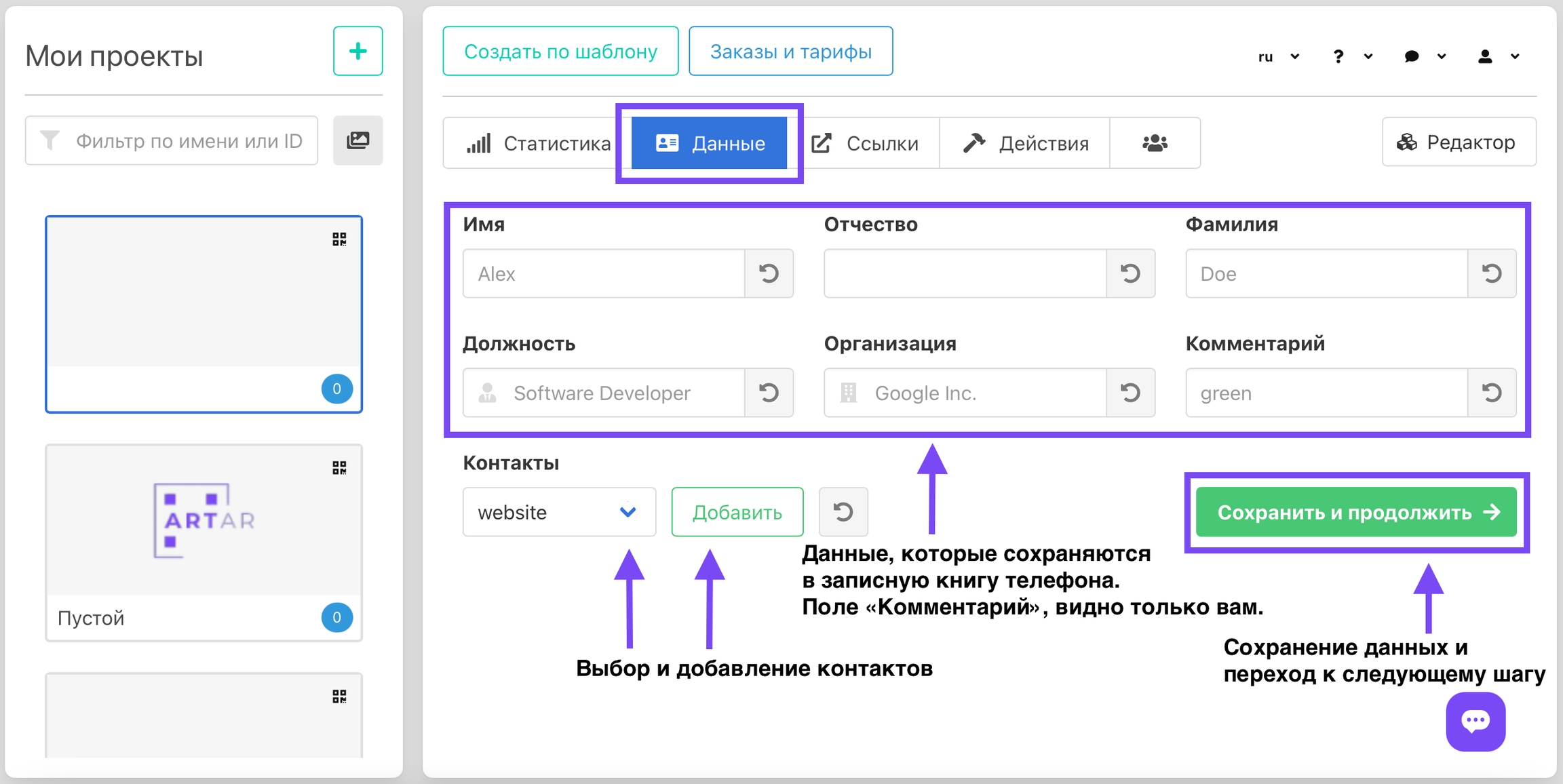
Task: Open the users group tab icon
Action: [1155, 143]
